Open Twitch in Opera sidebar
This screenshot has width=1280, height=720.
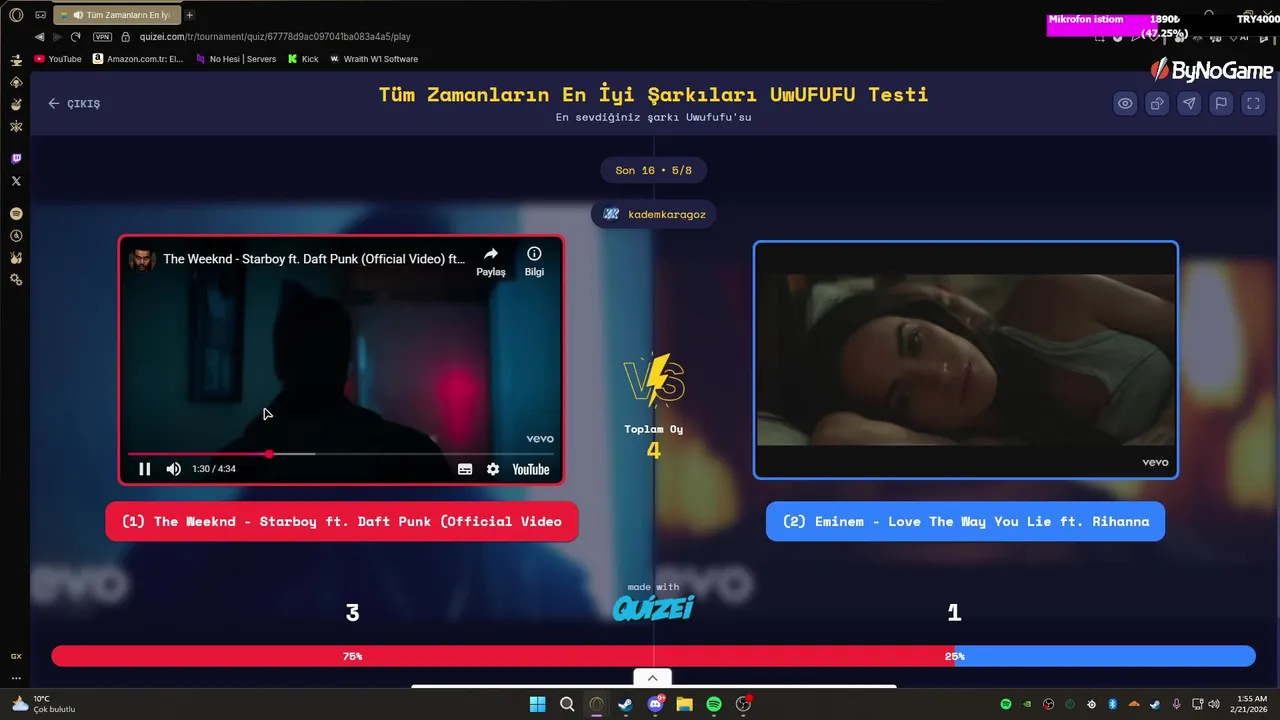pos(16,158)
